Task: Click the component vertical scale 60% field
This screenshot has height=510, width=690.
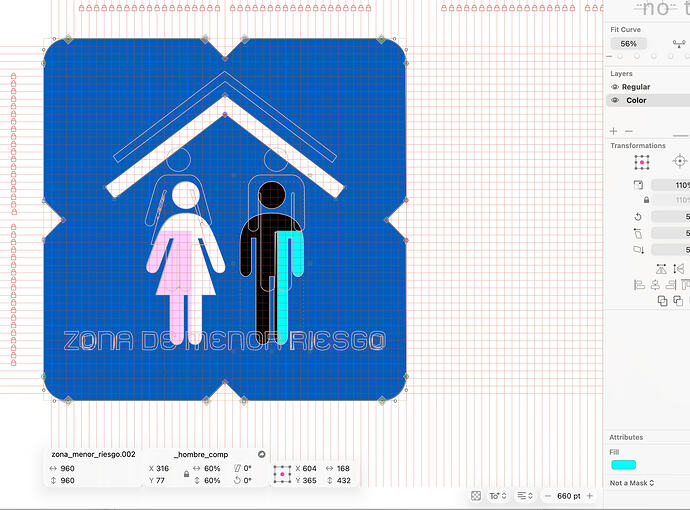Action: (x=212, y=481)
